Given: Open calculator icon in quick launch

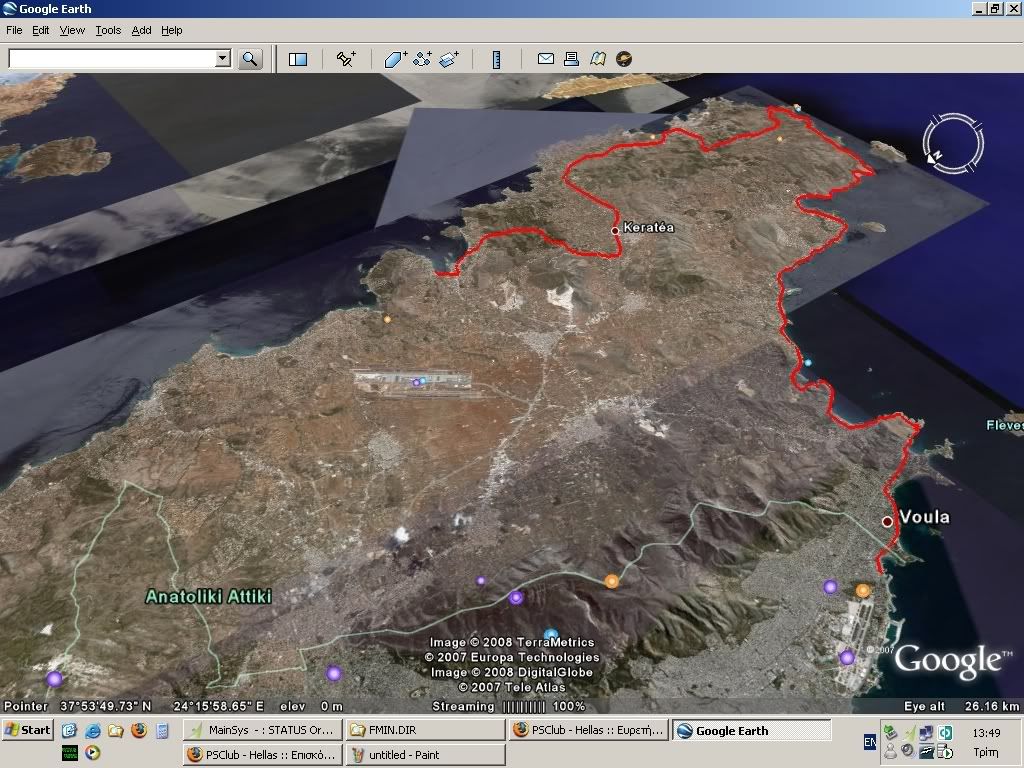Looking at the screenshot, I should pyautogui.click(x=162, y=730).
